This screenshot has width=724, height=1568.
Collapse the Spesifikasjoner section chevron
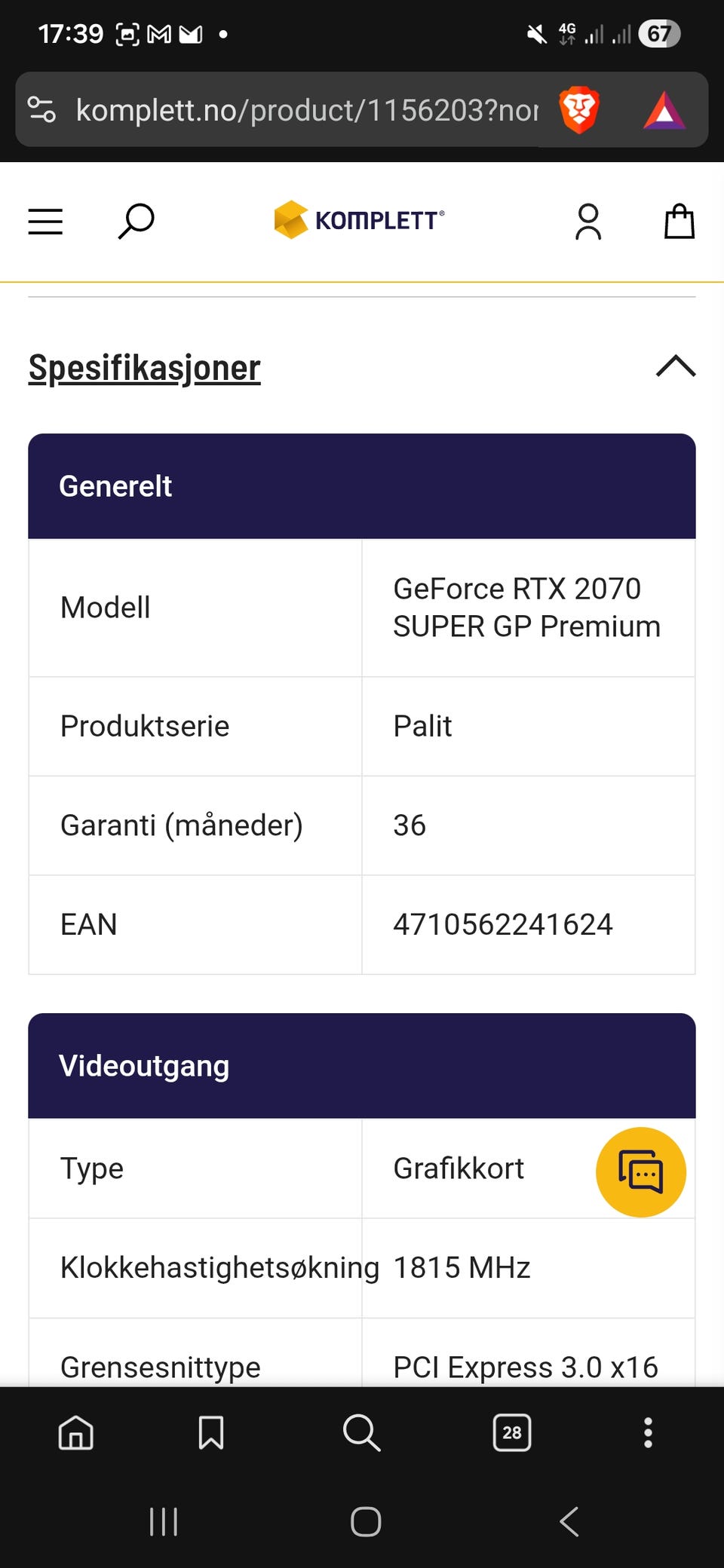coord(676,366)
